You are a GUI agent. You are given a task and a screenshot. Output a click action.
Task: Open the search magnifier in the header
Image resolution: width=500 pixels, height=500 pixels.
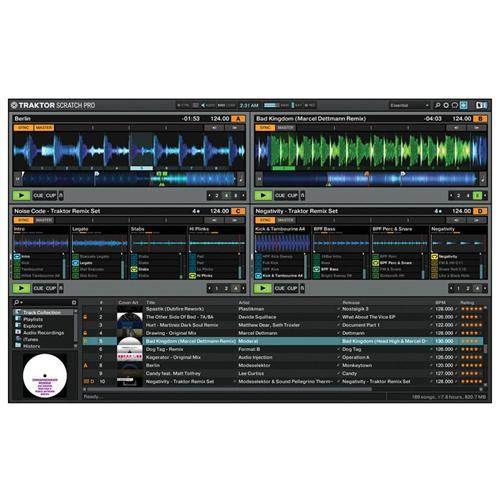(x=437, y=105)
